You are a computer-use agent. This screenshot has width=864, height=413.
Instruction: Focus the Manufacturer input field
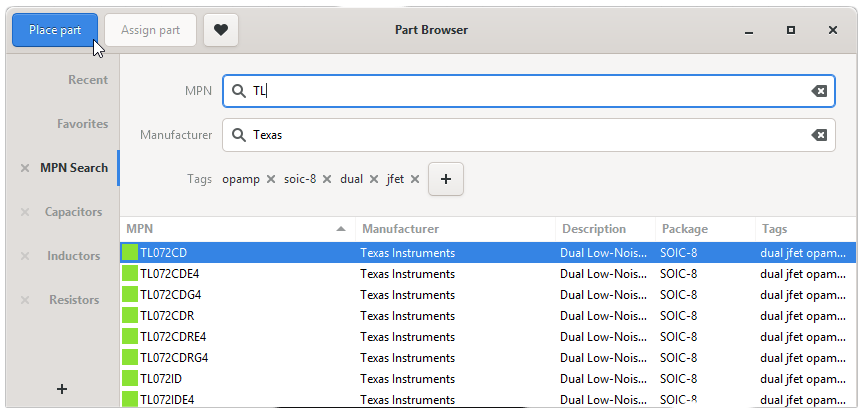529,135
